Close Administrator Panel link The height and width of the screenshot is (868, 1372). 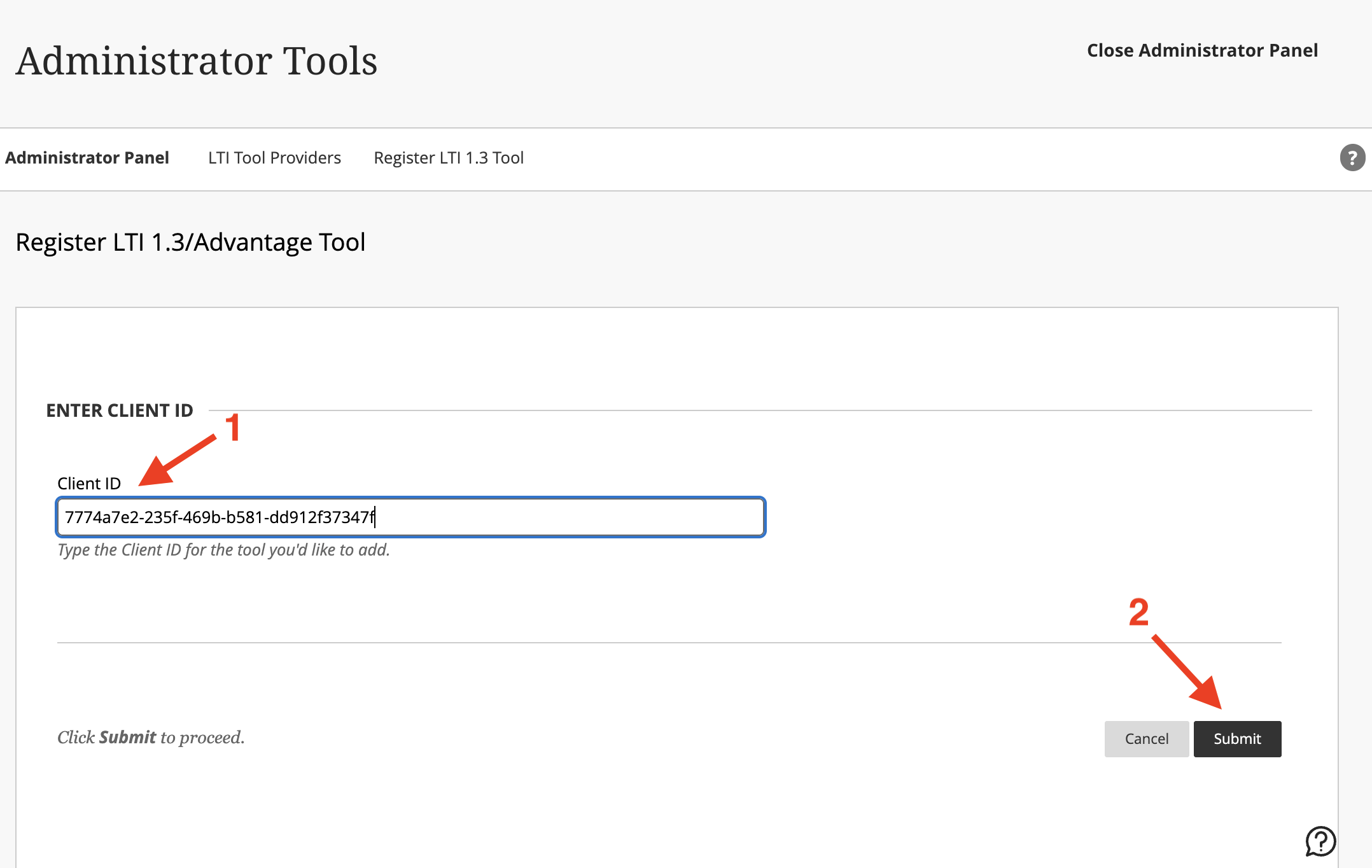(x=1201, y=50)
